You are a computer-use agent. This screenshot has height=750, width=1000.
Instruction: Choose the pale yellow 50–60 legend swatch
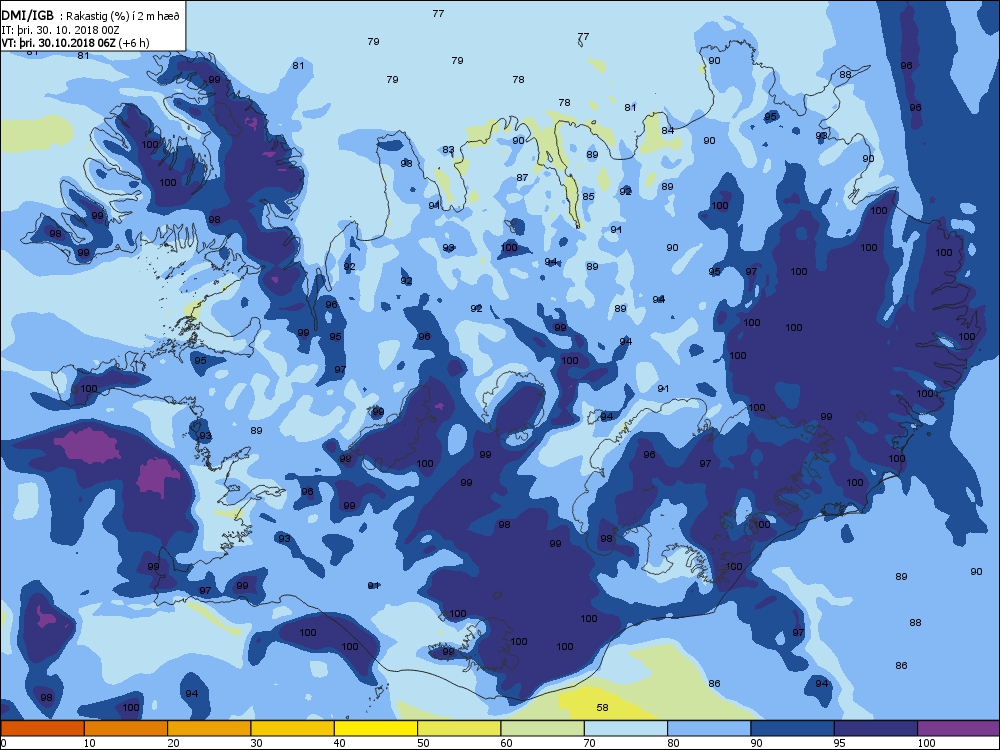click(459, 728)
